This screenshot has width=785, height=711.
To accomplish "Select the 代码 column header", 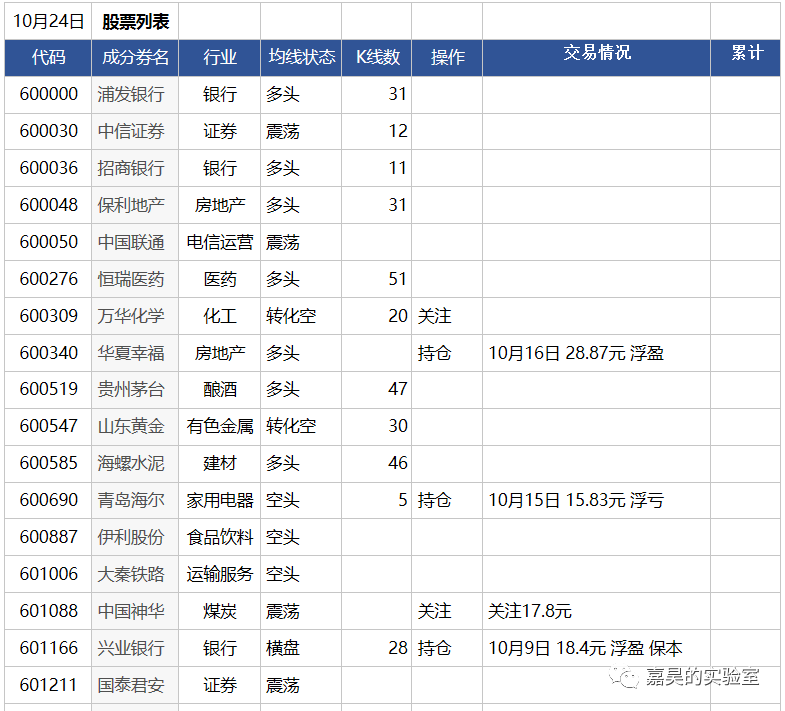I will pos(48,58).
